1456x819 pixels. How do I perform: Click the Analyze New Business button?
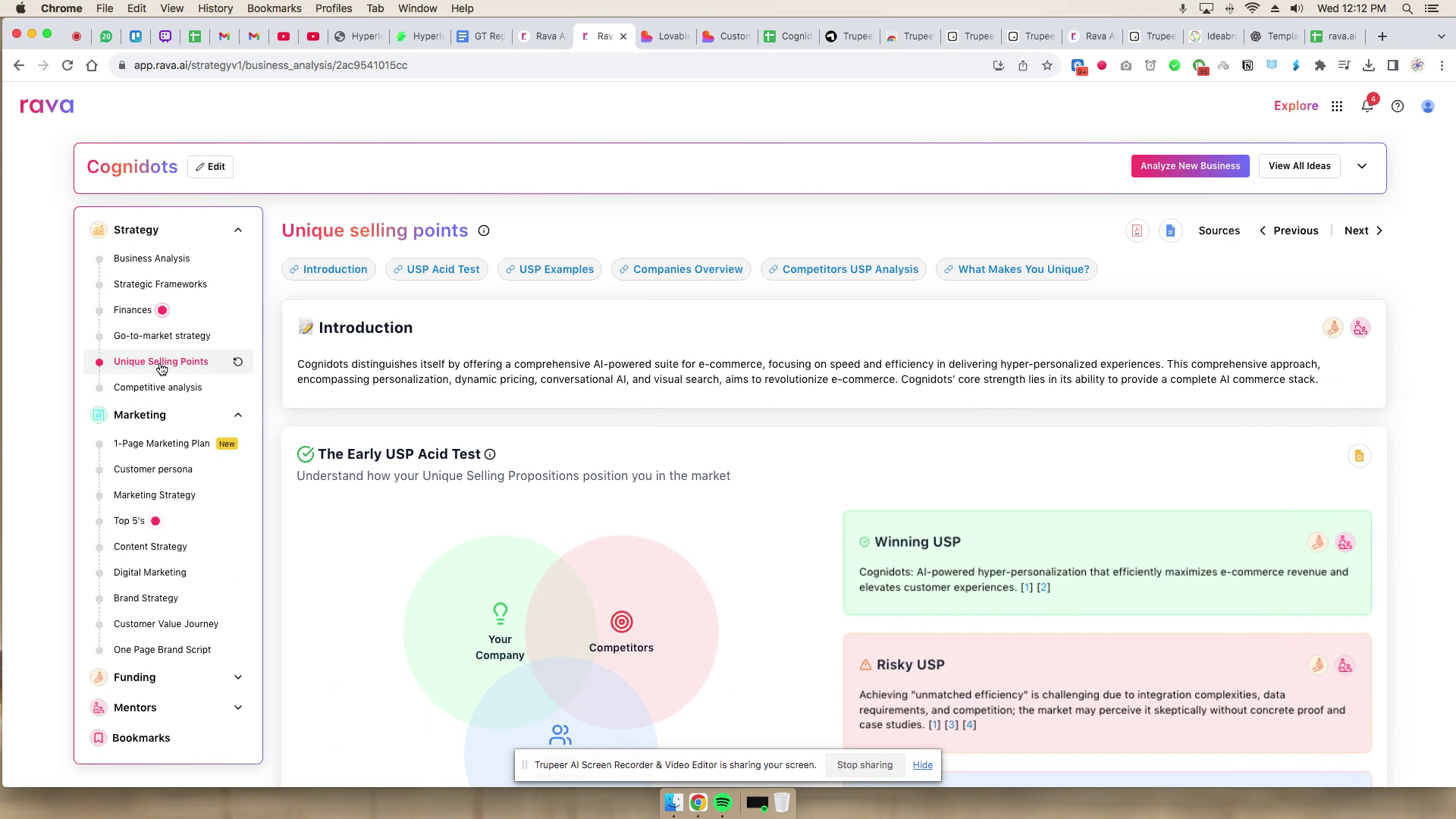(x=1190, y=165)
